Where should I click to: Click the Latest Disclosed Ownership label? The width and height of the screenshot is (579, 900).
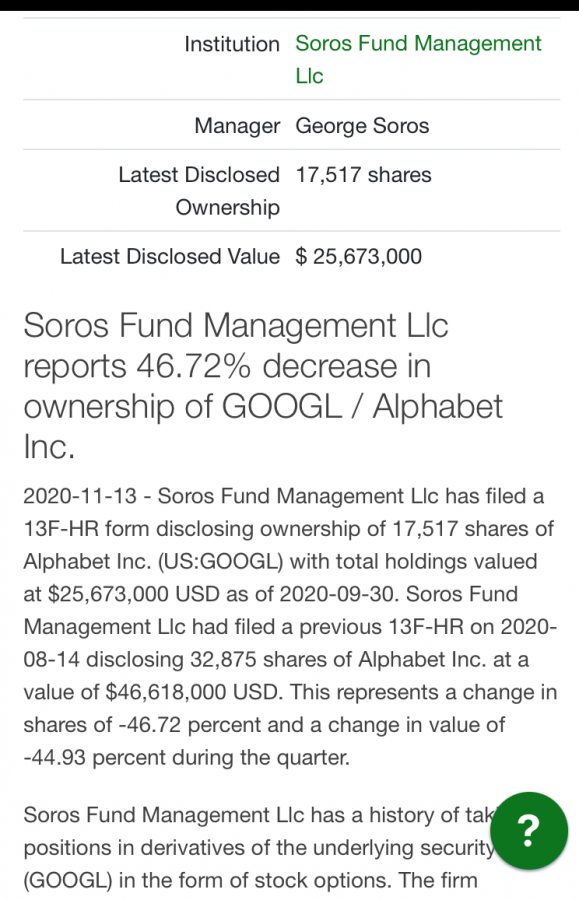(199, 191)
